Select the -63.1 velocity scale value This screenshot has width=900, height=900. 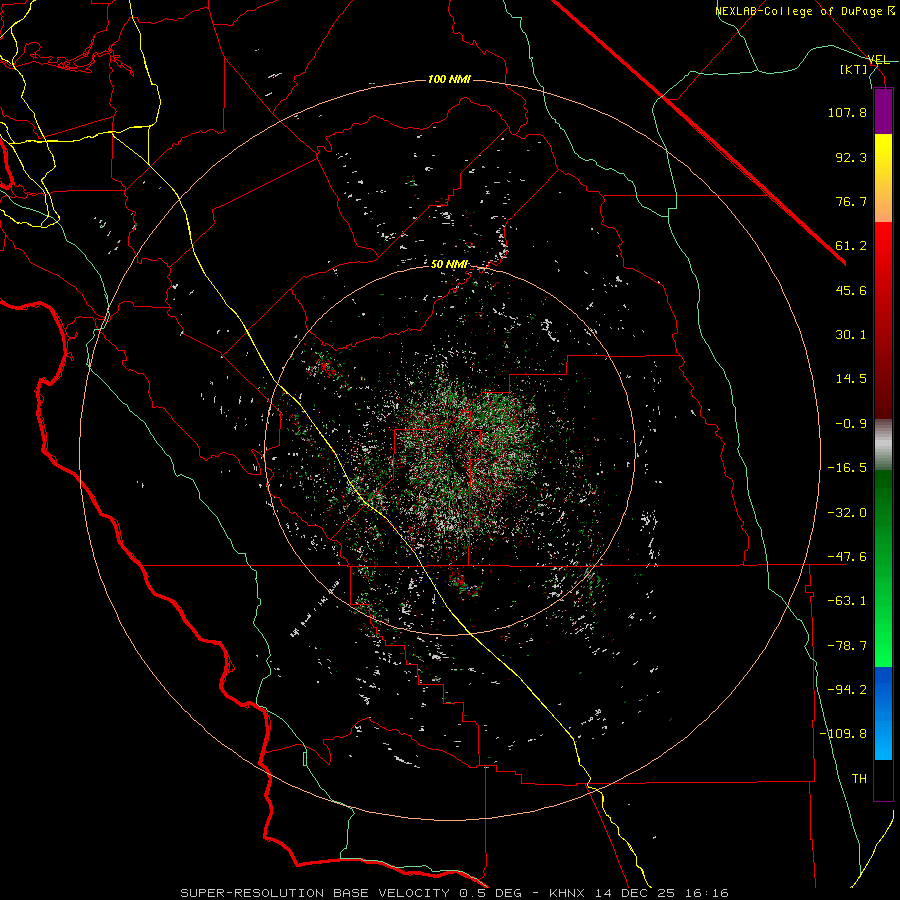click(847, 601)
